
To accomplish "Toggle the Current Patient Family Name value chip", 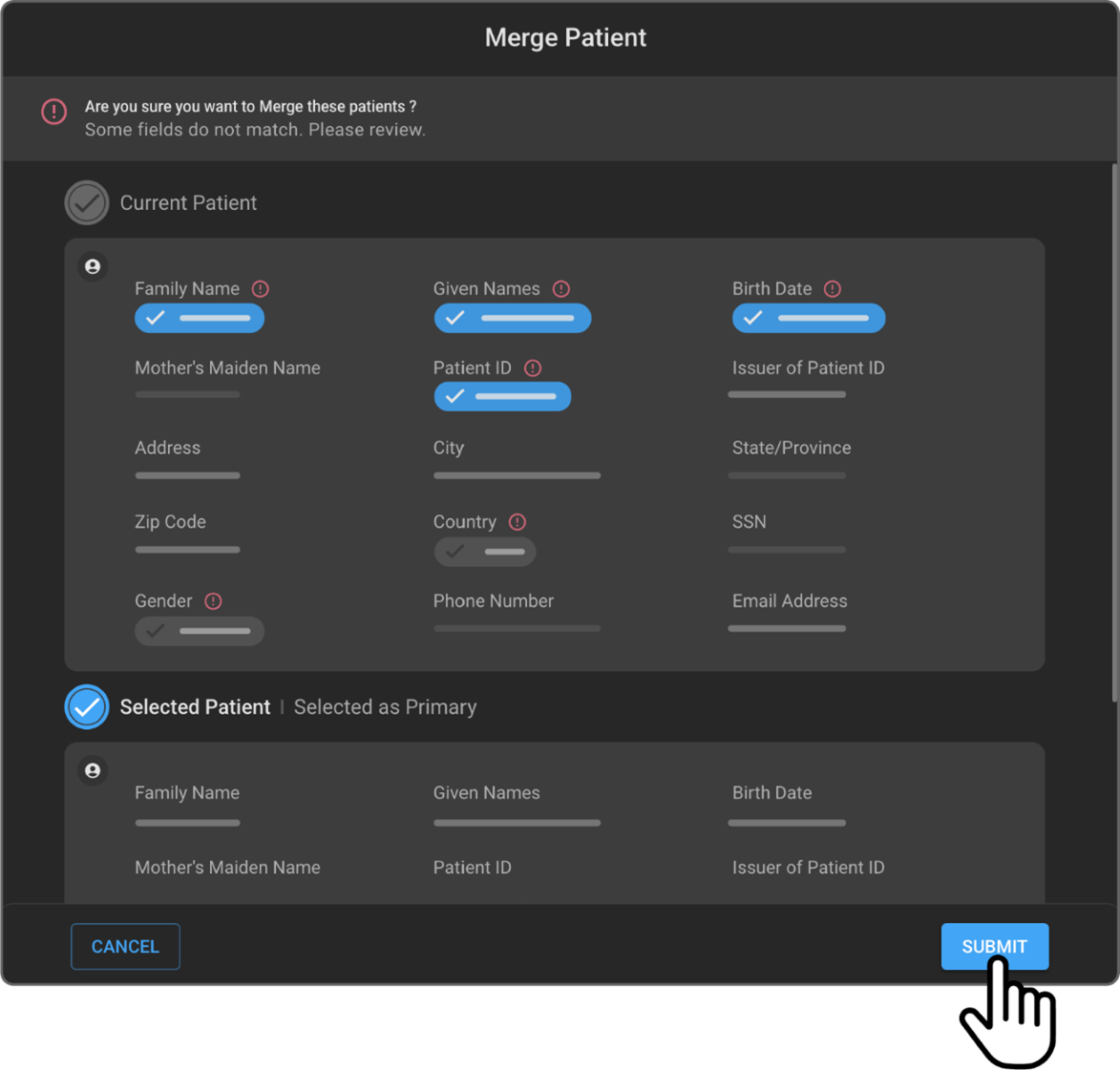I will [x=200, y=319].
